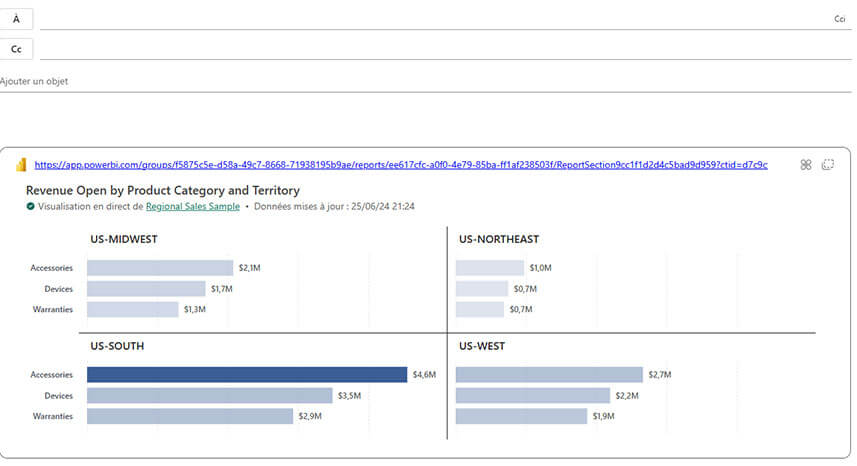Click the Accessories label in US-MIDWEST
Image resolution: width=857 pixels, height=466 pixels.
coord(51,268)
